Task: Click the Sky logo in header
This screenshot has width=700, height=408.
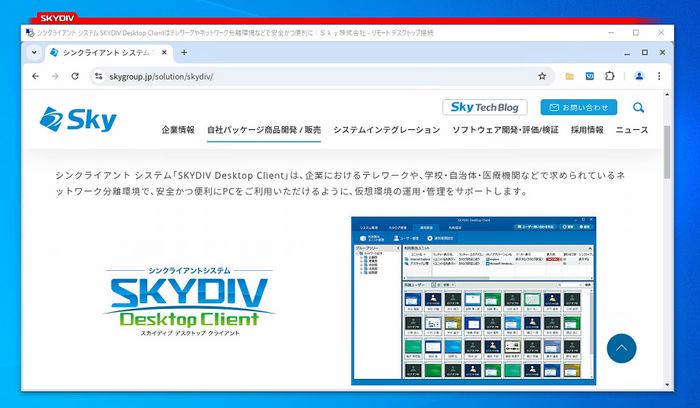Action: point(78,120)
